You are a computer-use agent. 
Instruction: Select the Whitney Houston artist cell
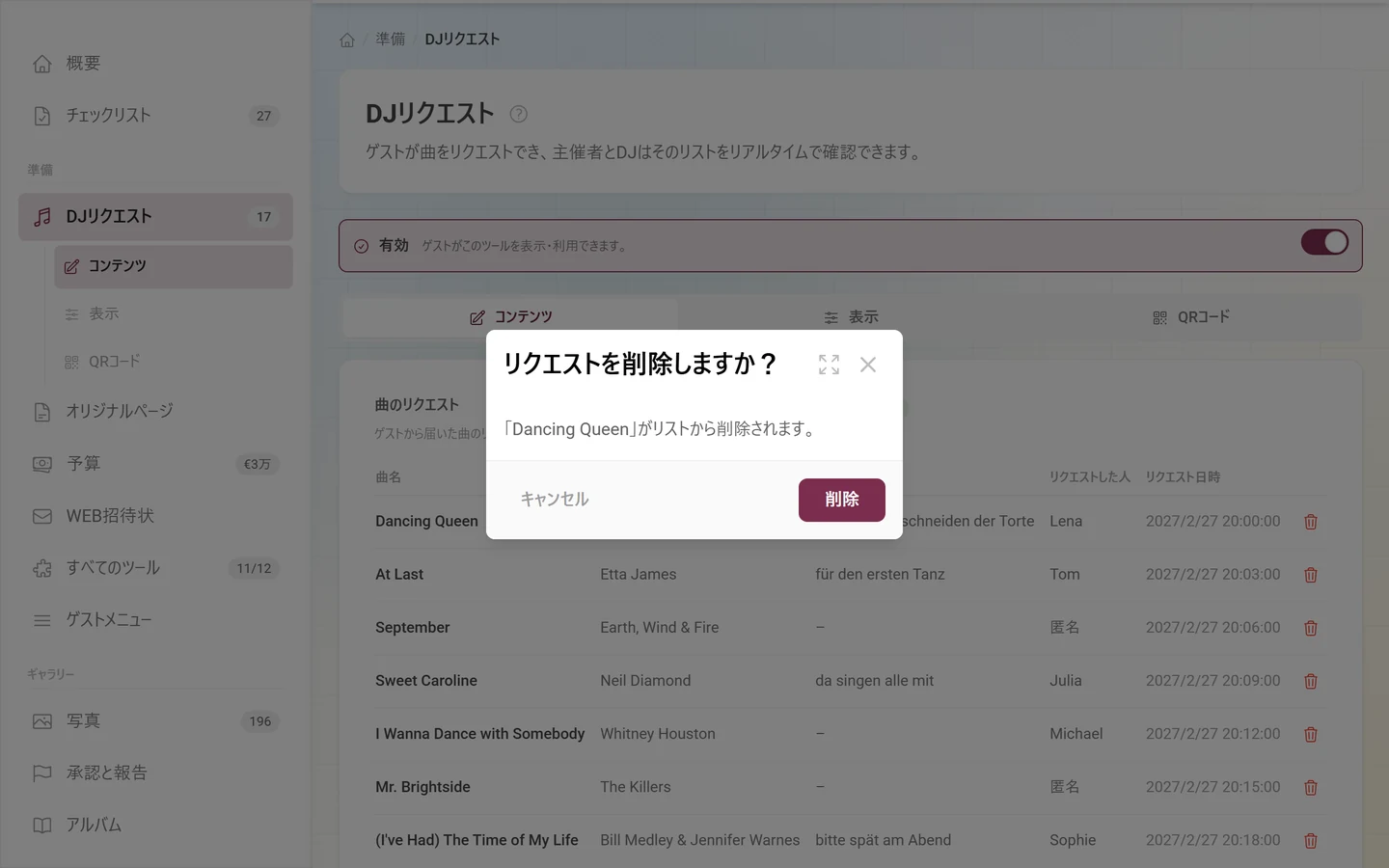click(x=658, y=734)
